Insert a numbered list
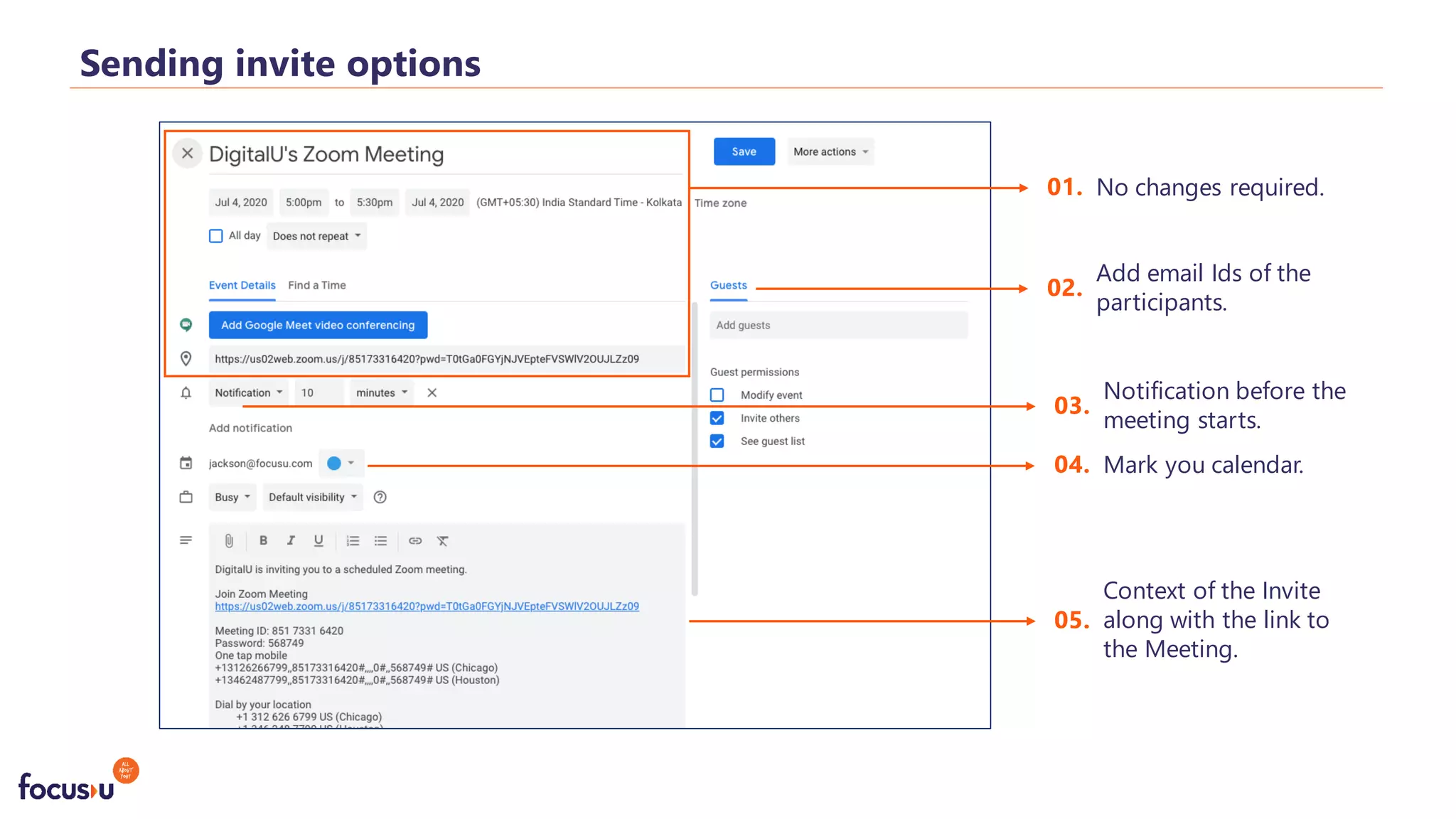The height and width of the screenshot is (819, 1456). click(x=353, y=541)
